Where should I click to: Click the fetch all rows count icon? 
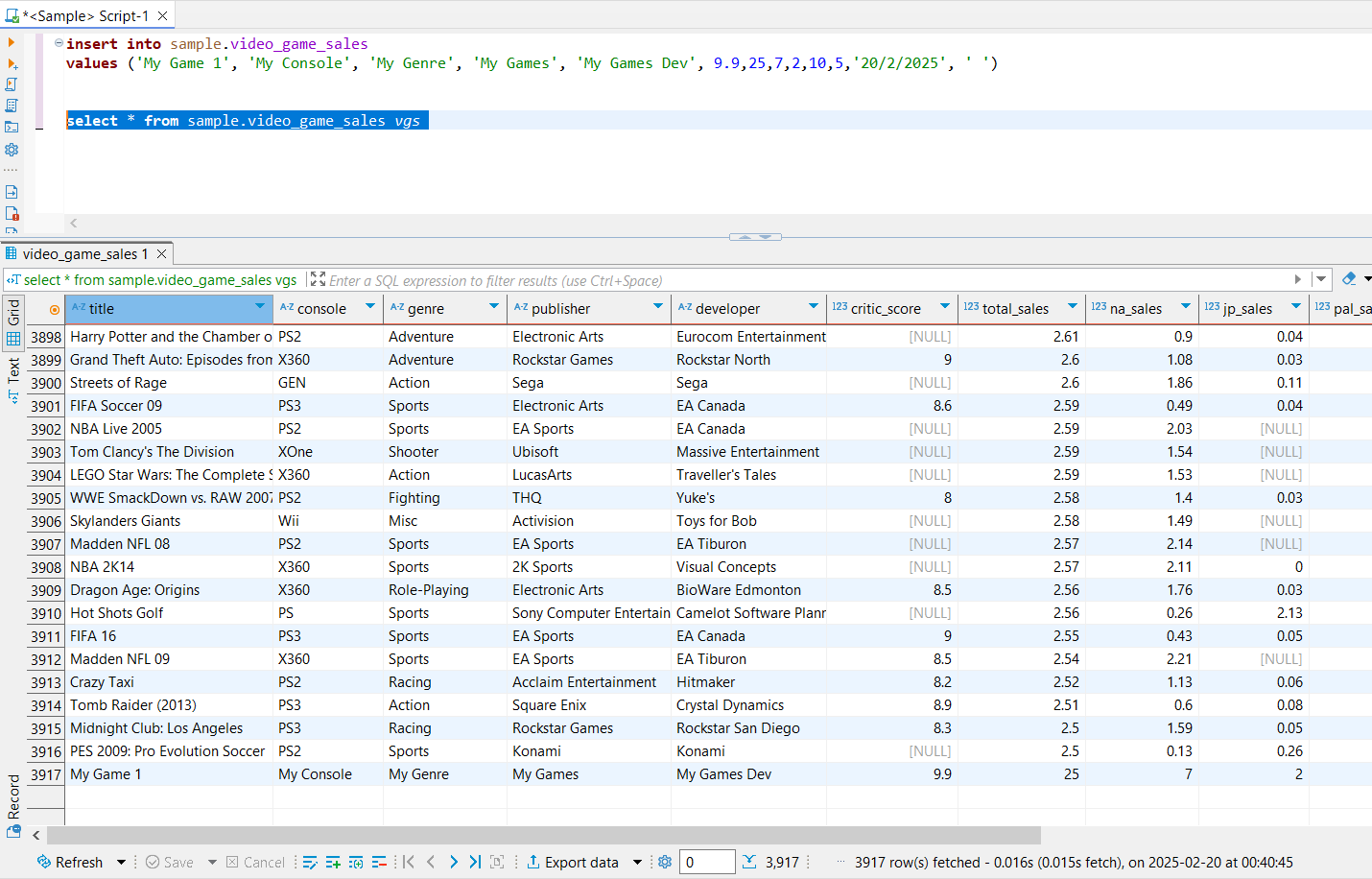pos(749,862)
